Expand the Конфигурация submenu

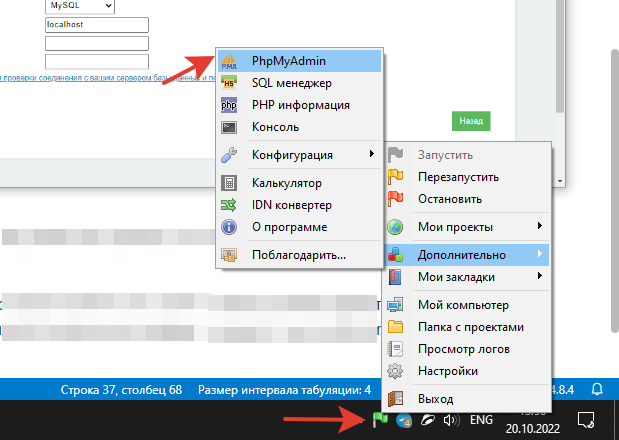pos(299,155)
